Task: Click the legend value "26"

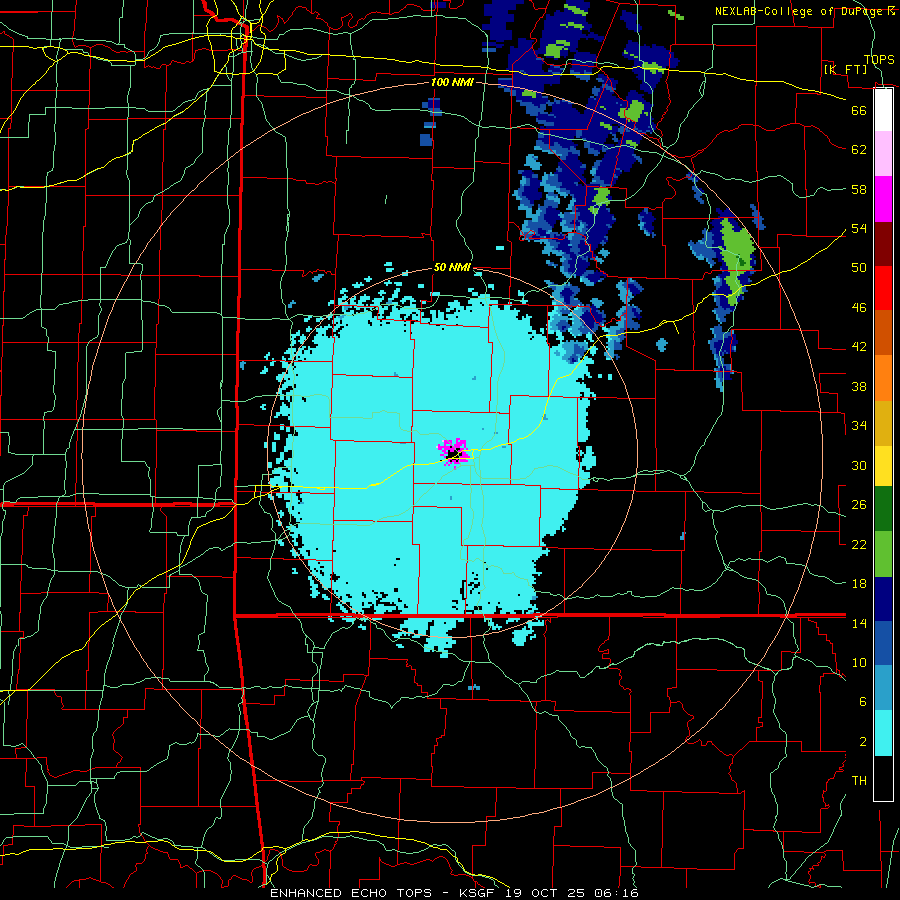Action: [x=859, y=505]
